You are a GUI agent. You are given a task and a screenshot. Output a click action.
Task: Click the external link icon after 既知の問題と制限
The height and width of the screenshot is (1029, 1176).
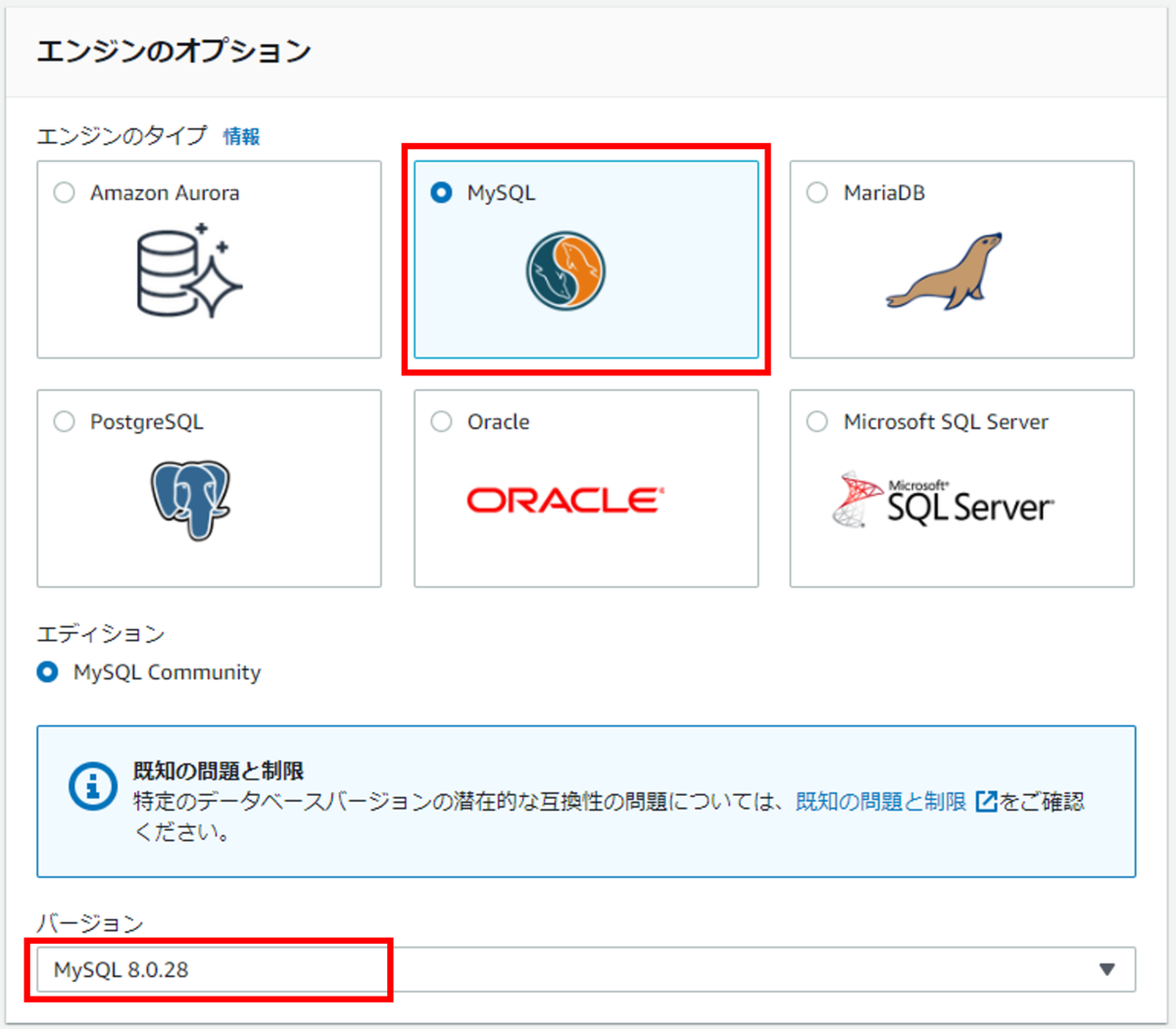[987, 802]
